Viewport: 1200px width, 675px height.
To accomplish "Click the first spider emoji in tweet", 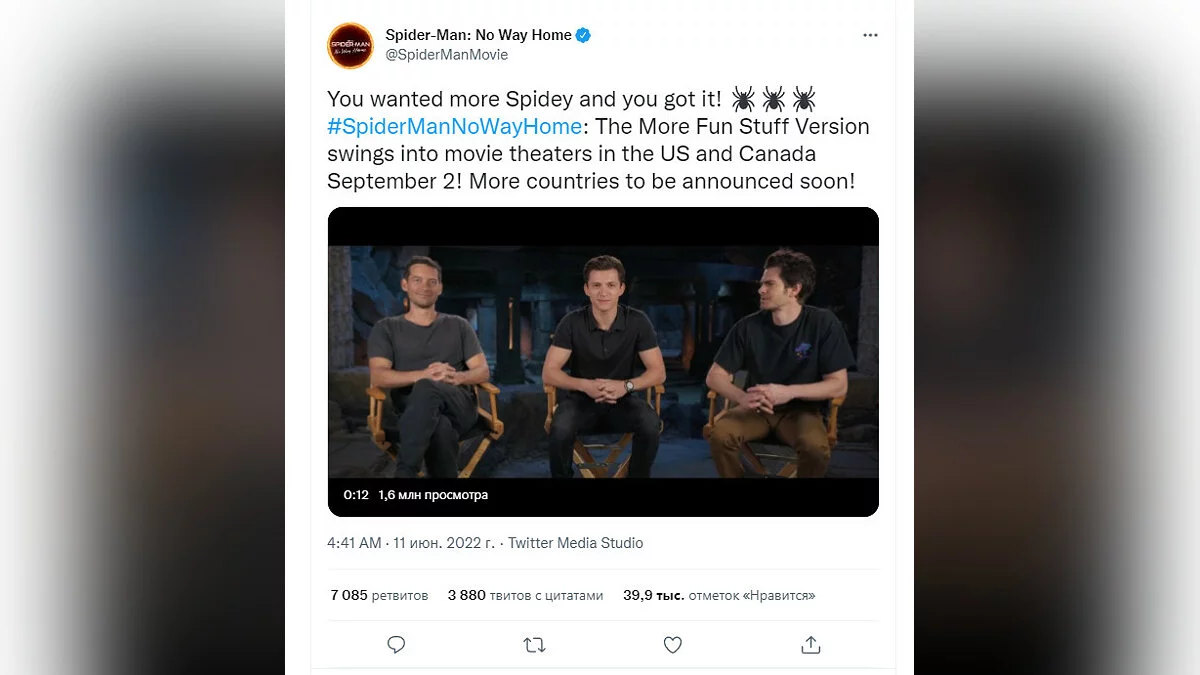I will click(x=743, y=99).
